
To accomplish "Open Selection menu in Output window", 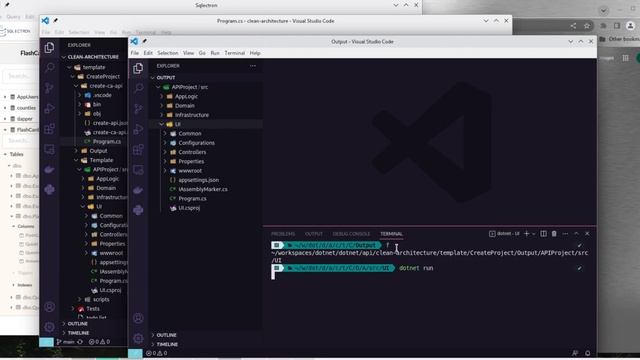I will (x=168, y=53).
